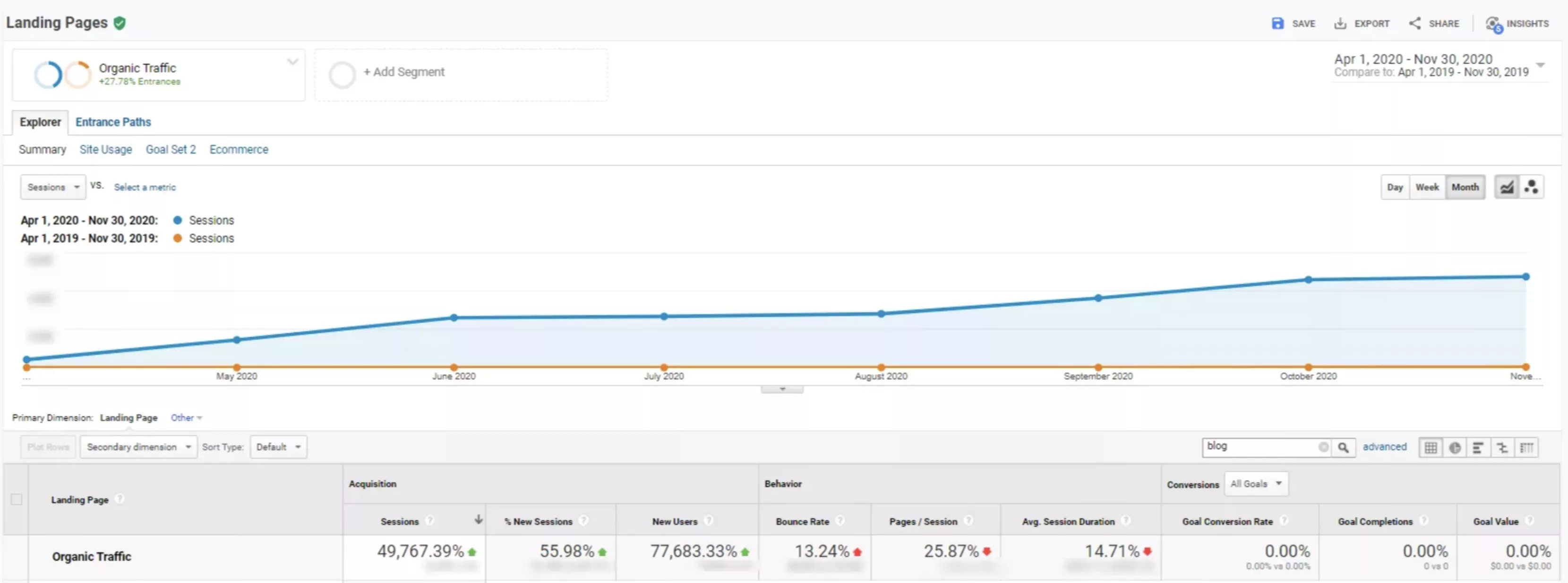Click the Plot Rows button
Screen dimensions: 1568x583
point(48,447)
